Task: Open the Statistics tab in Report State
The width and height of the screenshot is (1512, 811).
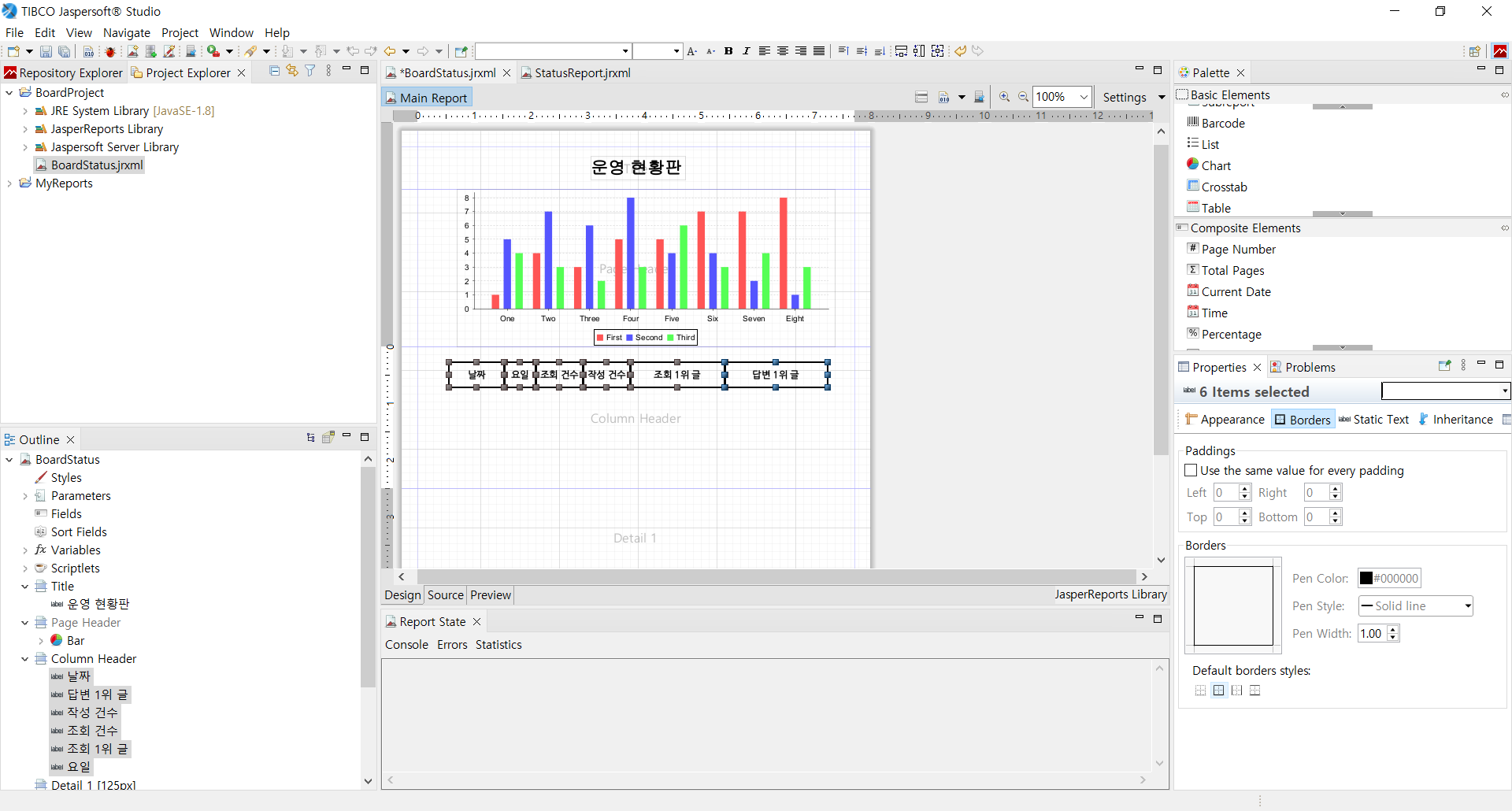Action: click(x=498, y=644)
